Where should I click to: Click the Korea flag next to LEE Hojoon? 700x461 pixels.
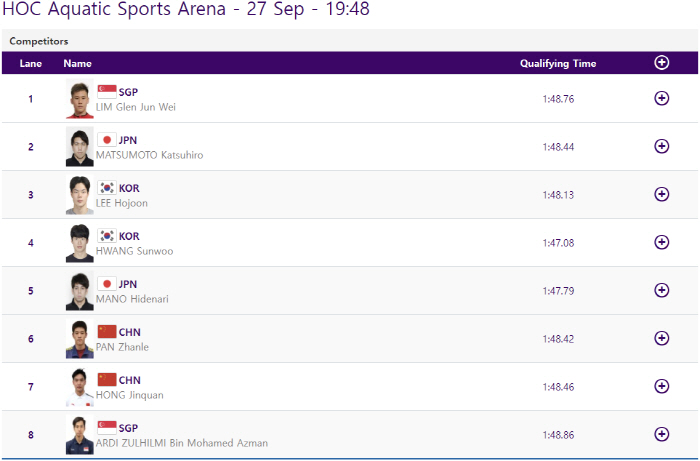click(x=107, y=188)
